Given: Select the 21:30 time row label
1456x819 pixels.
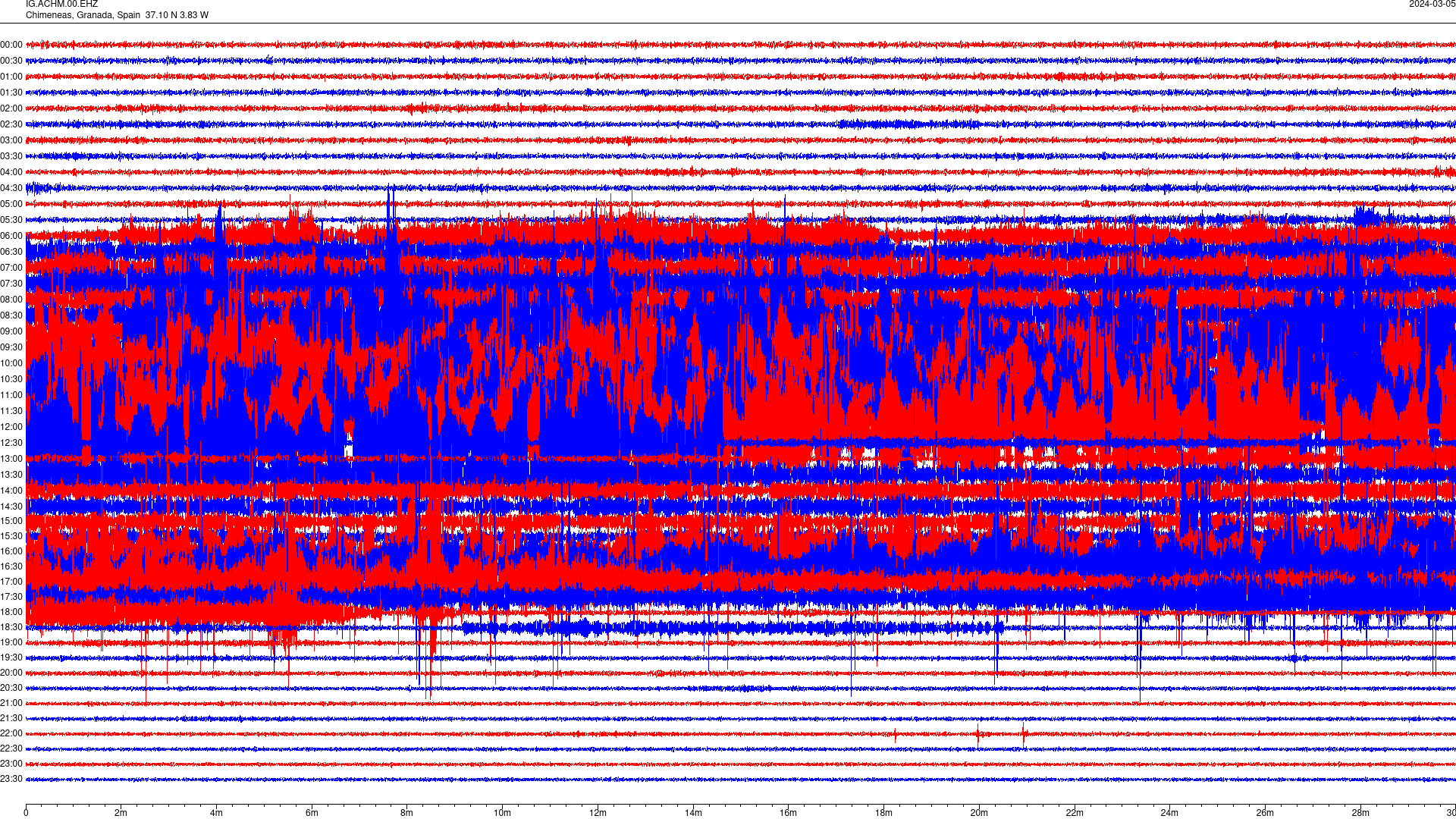Looking at the screenshot, I should click(x=11, y=718).
